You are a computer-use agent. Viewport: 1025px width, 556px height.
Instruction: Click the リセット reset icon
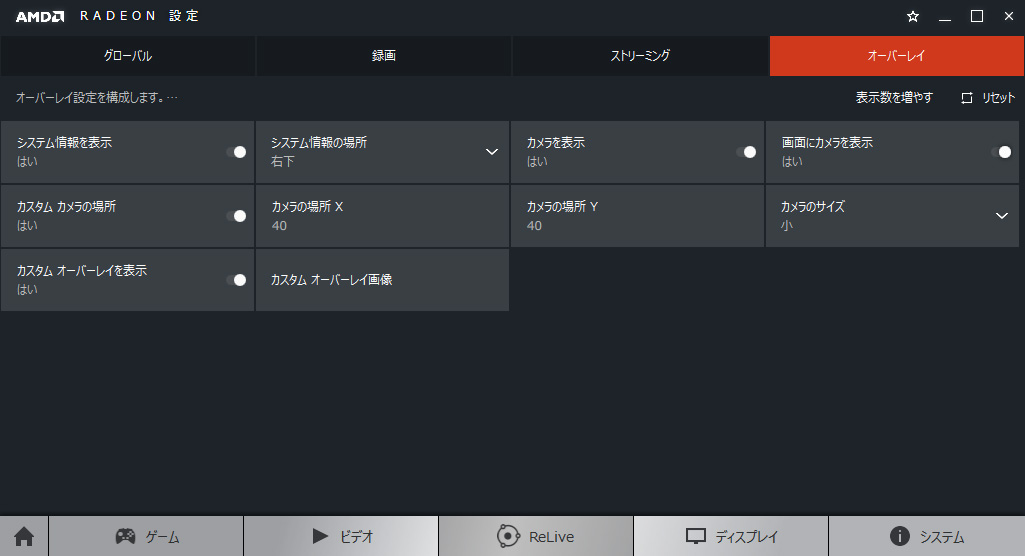tap(967, 98)
